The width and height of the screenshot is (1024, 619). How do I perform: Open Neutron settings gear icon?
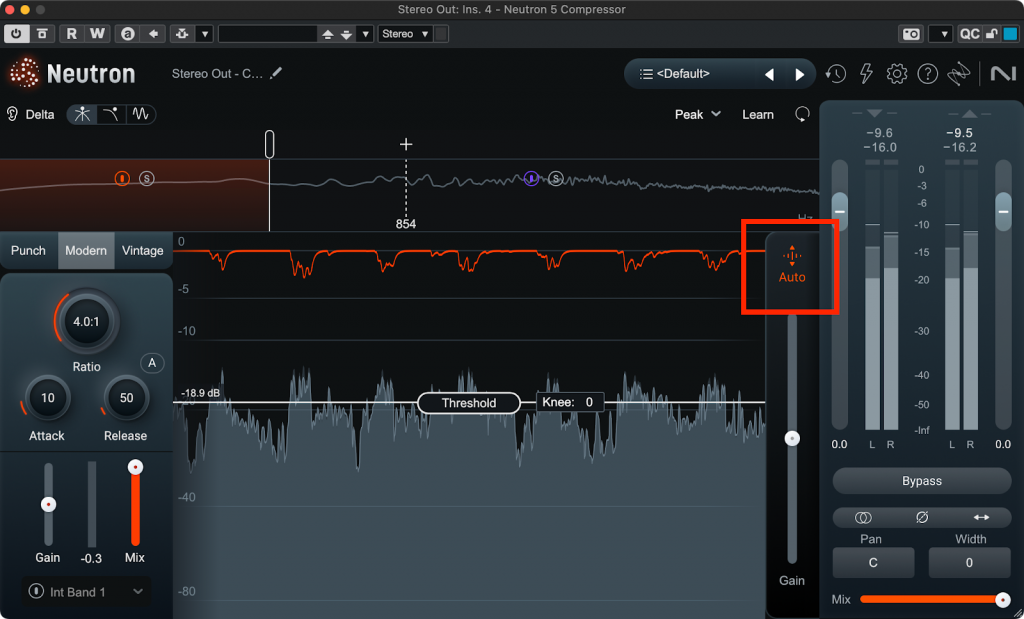(x=897, y=74)
